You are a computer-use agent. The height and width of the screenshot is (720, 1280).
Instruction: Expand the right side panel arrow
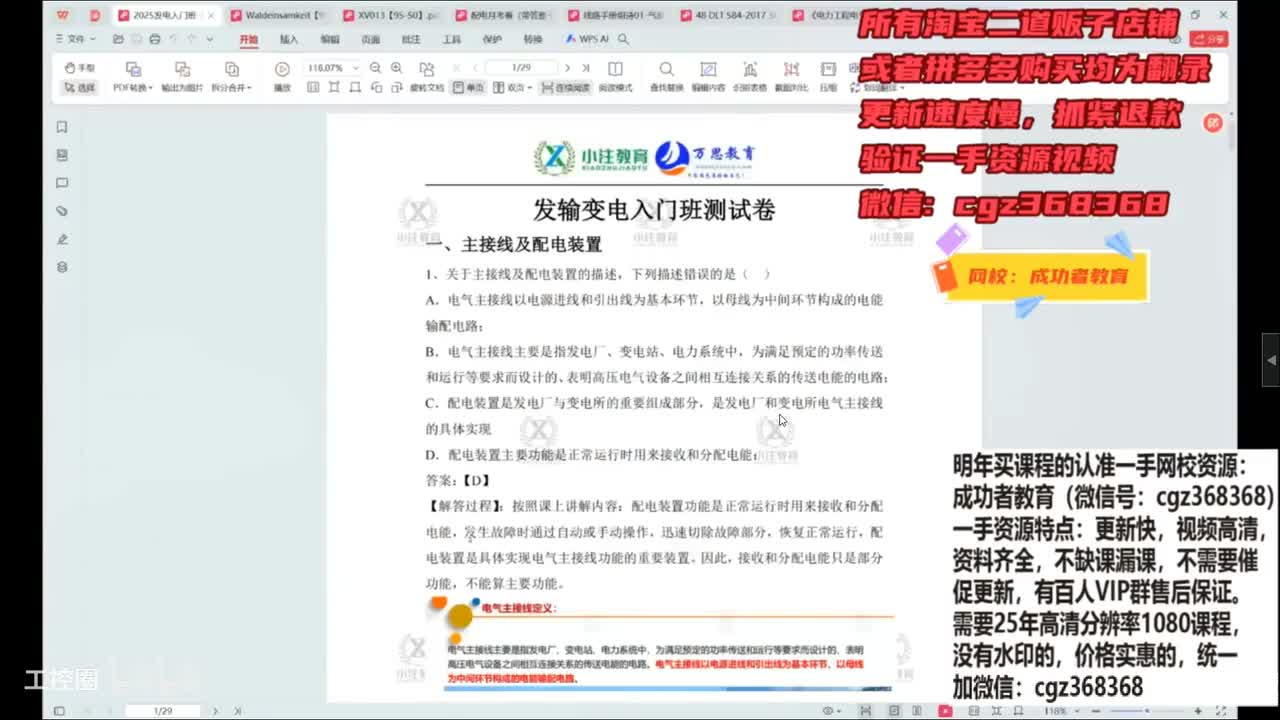pyautogui.click(x=1271, y=359)
